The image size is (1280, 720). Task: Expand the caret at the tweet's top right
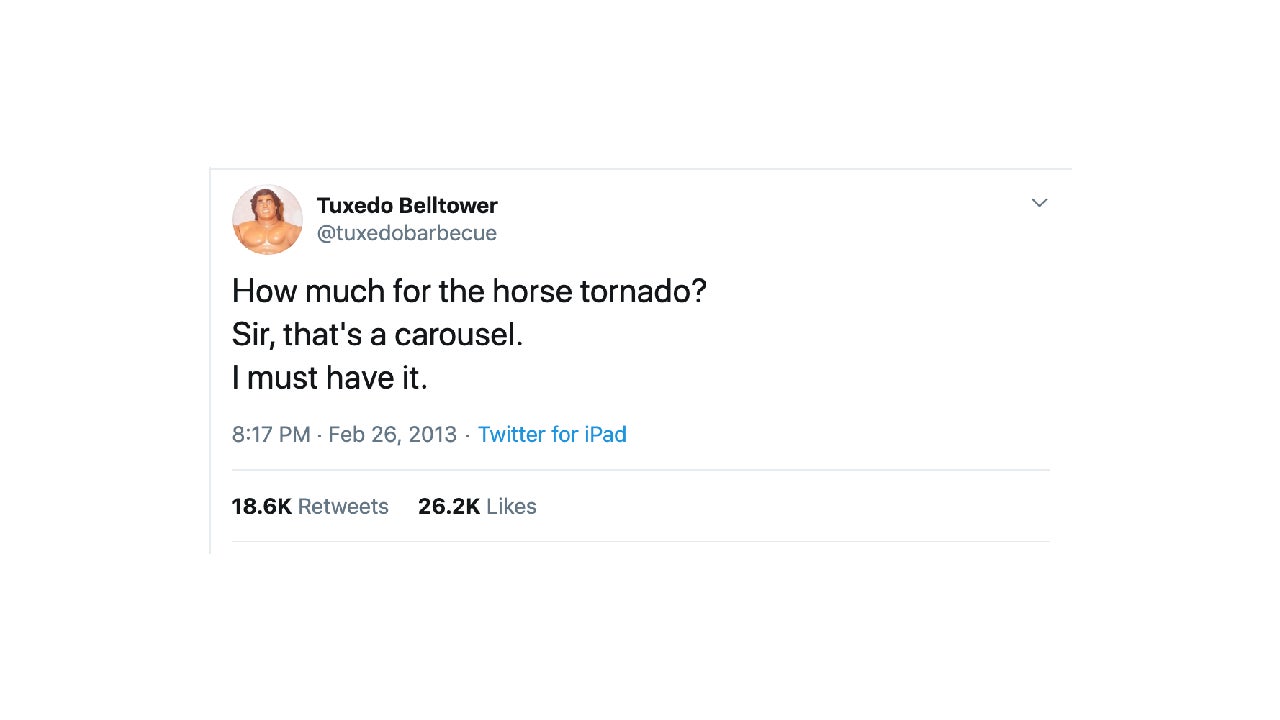pos(1039,203)
